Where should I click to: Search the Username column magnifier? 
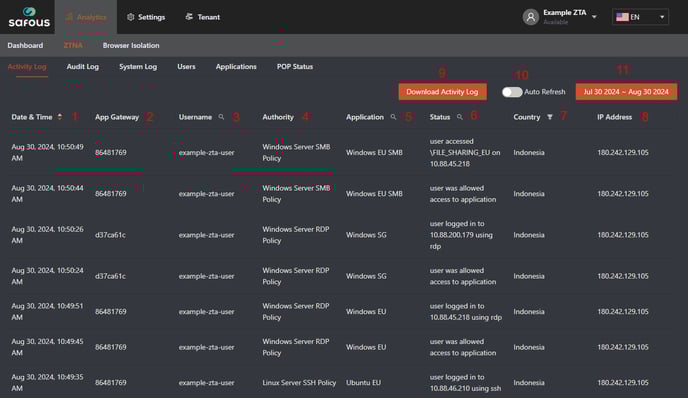tap(221, 117)
